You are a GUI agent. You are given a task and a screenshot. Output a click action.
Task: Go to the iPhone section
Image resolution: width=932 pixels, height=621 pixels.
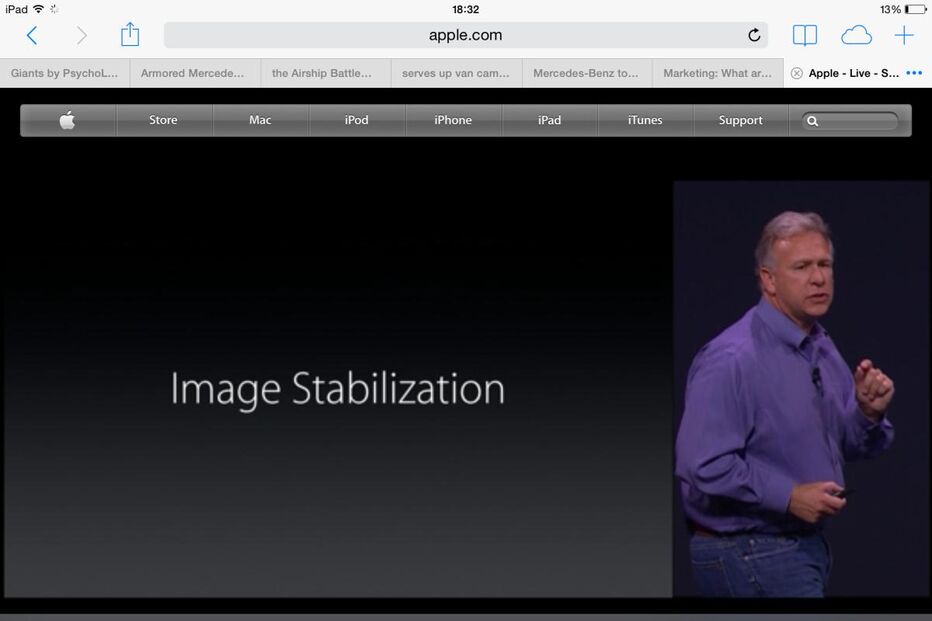click(452, 121)
